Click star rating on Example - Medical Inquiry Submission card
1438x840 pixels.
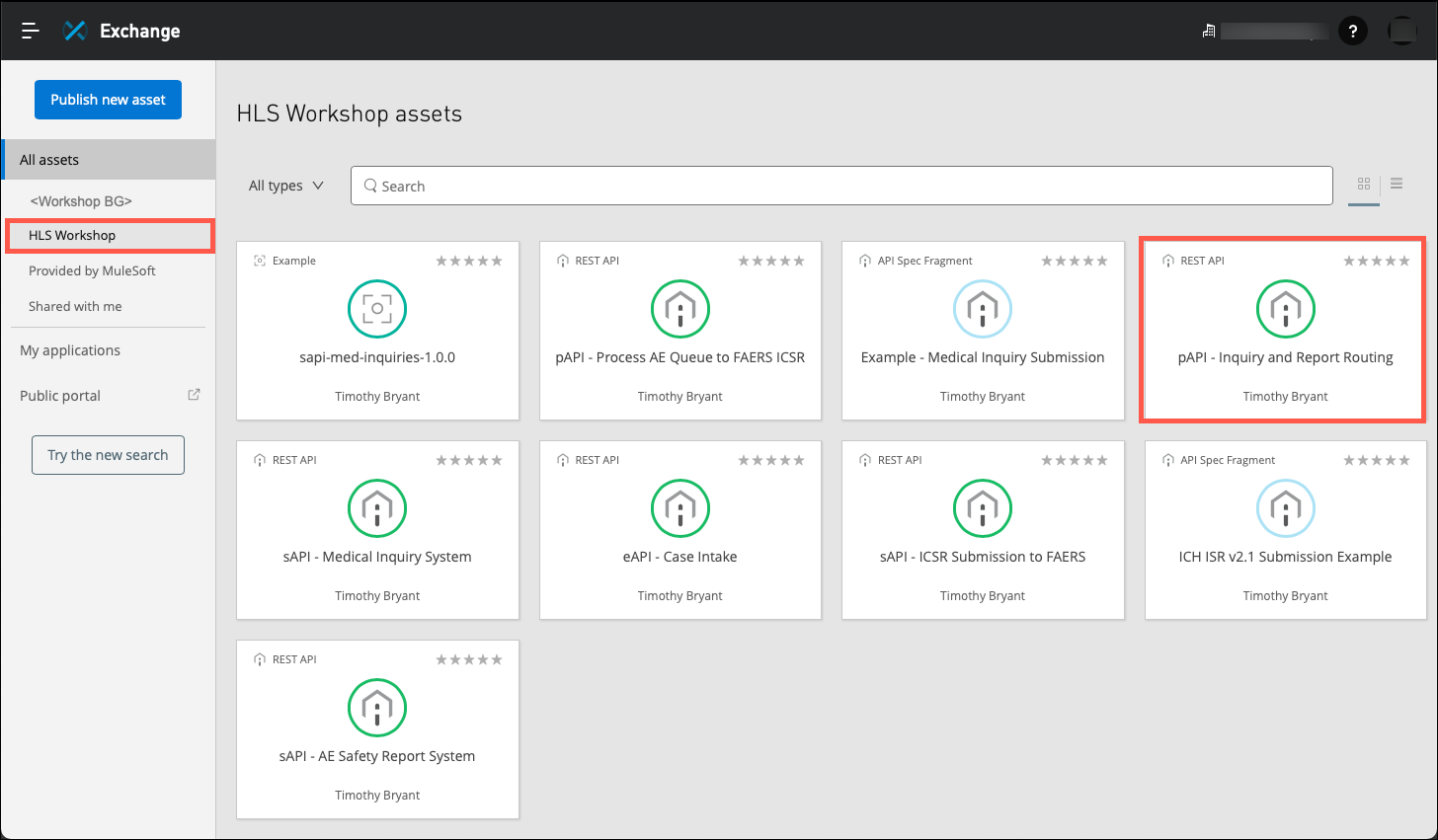point(1075,261)
